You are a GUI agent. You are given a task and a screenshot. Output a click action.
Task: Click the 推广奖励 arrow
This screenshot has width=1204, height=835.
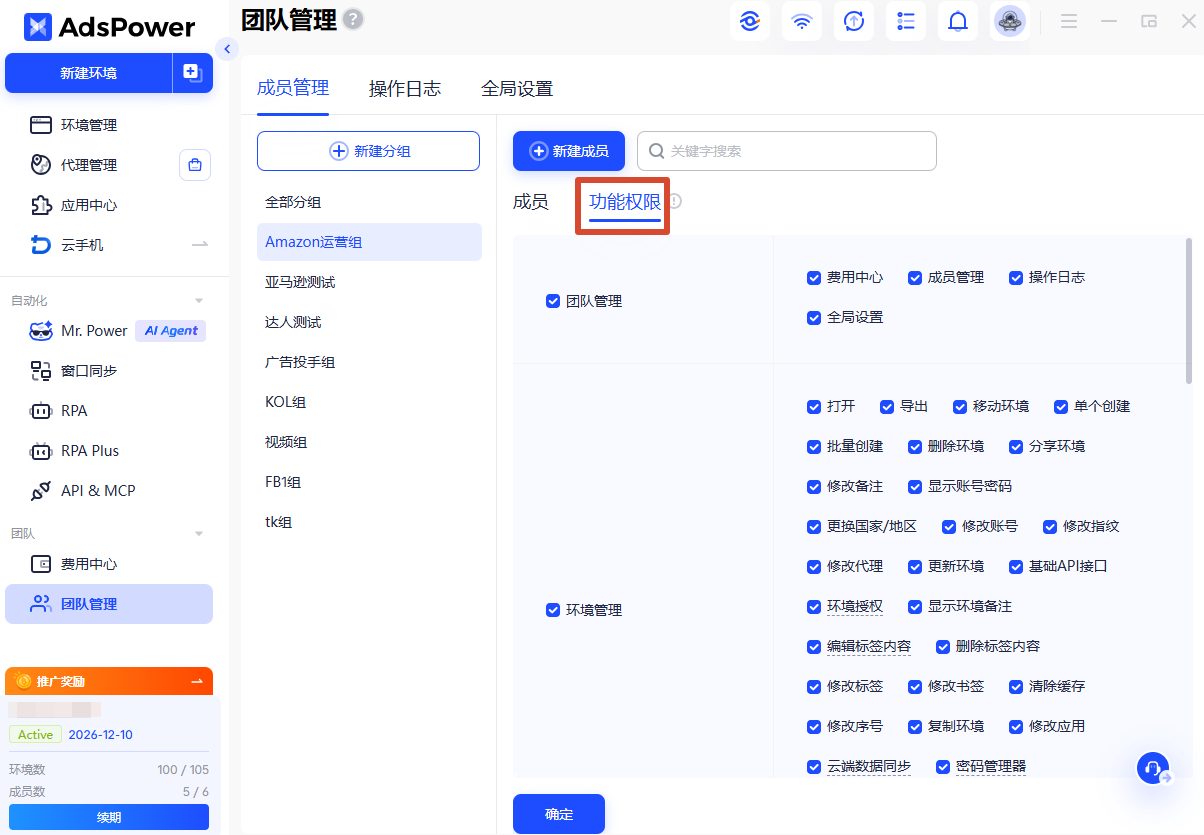pyautogui.click(x=197, y=681)
